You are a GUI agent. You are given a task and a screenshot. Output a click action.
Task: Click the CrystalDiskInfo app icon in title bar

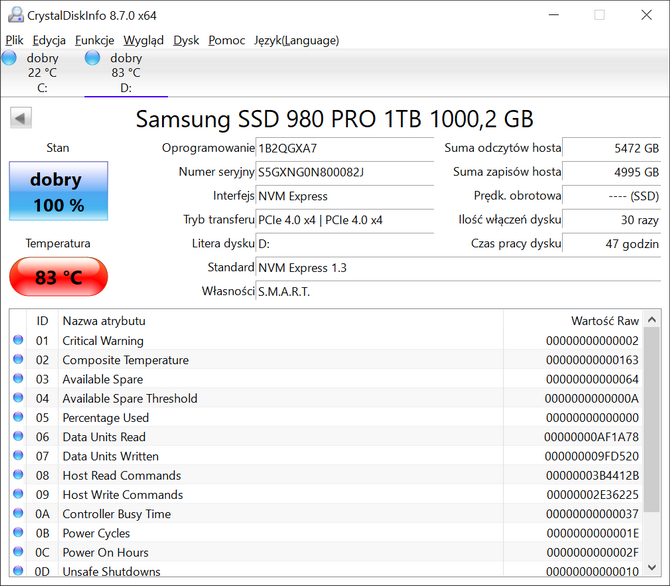coord(16,15)
